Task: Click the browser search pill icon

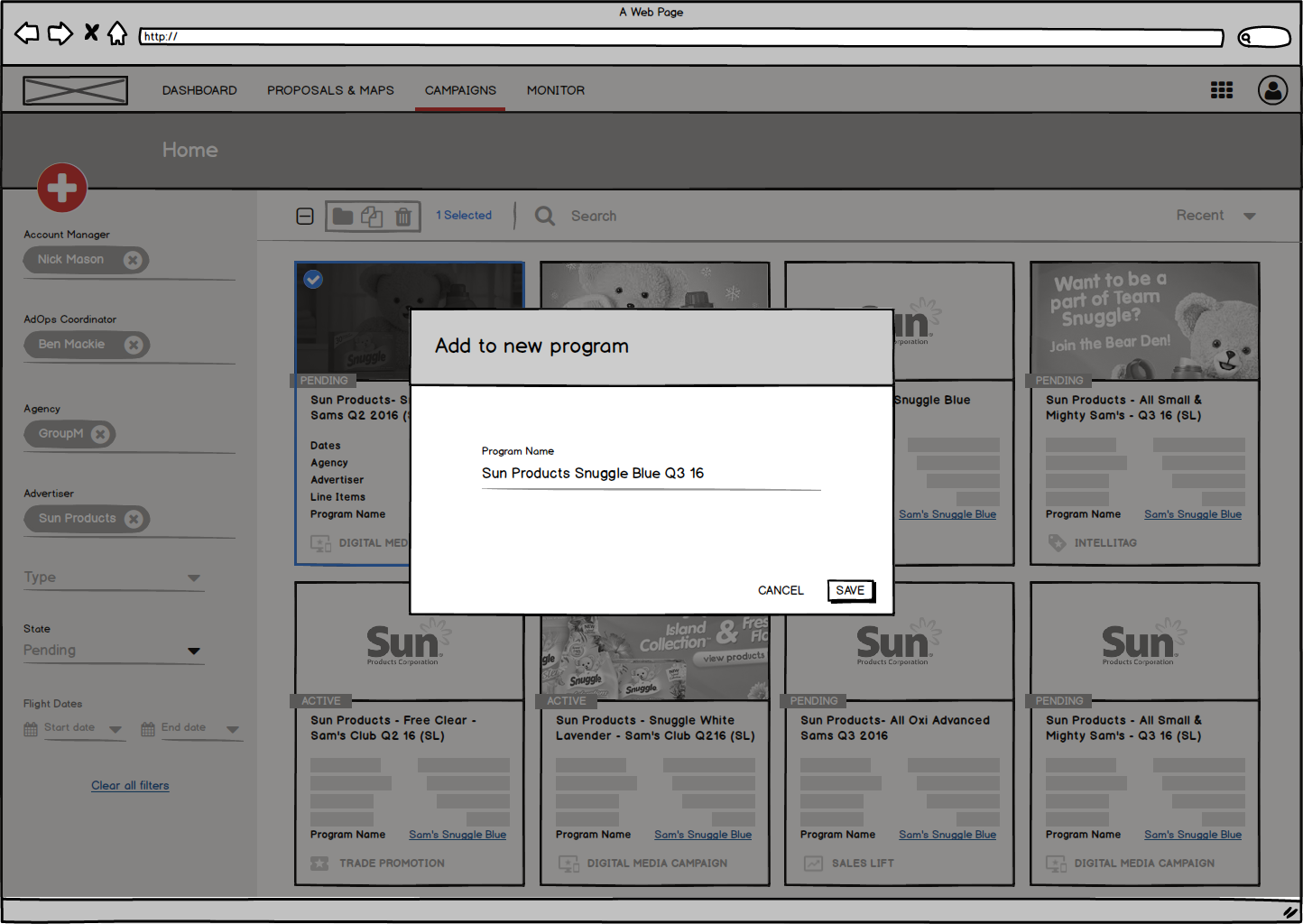Action: [x=1264, y=37]
